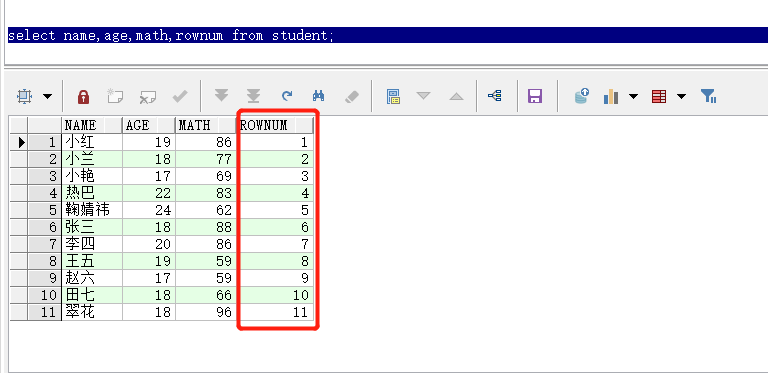Click the MATH value 62 in 鞠婧祎's row
This screenshot has height=373, width=768.
pyautogui.click(x=205, y=210)
